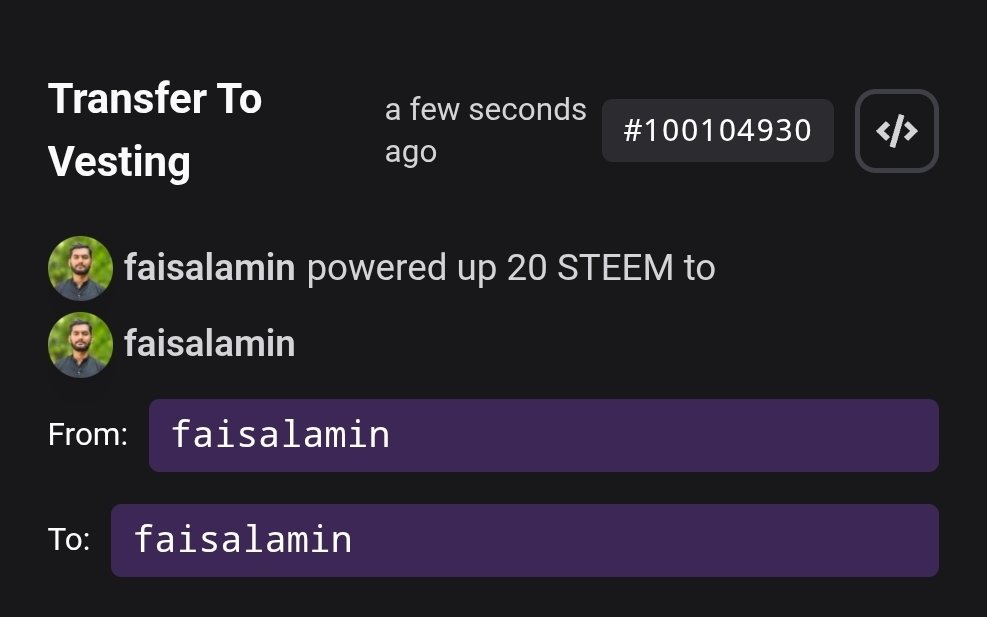This screenshot has width=987, height=617.
Task: Click the a few seconds ago timestamp
Action: tap(485, 130)
